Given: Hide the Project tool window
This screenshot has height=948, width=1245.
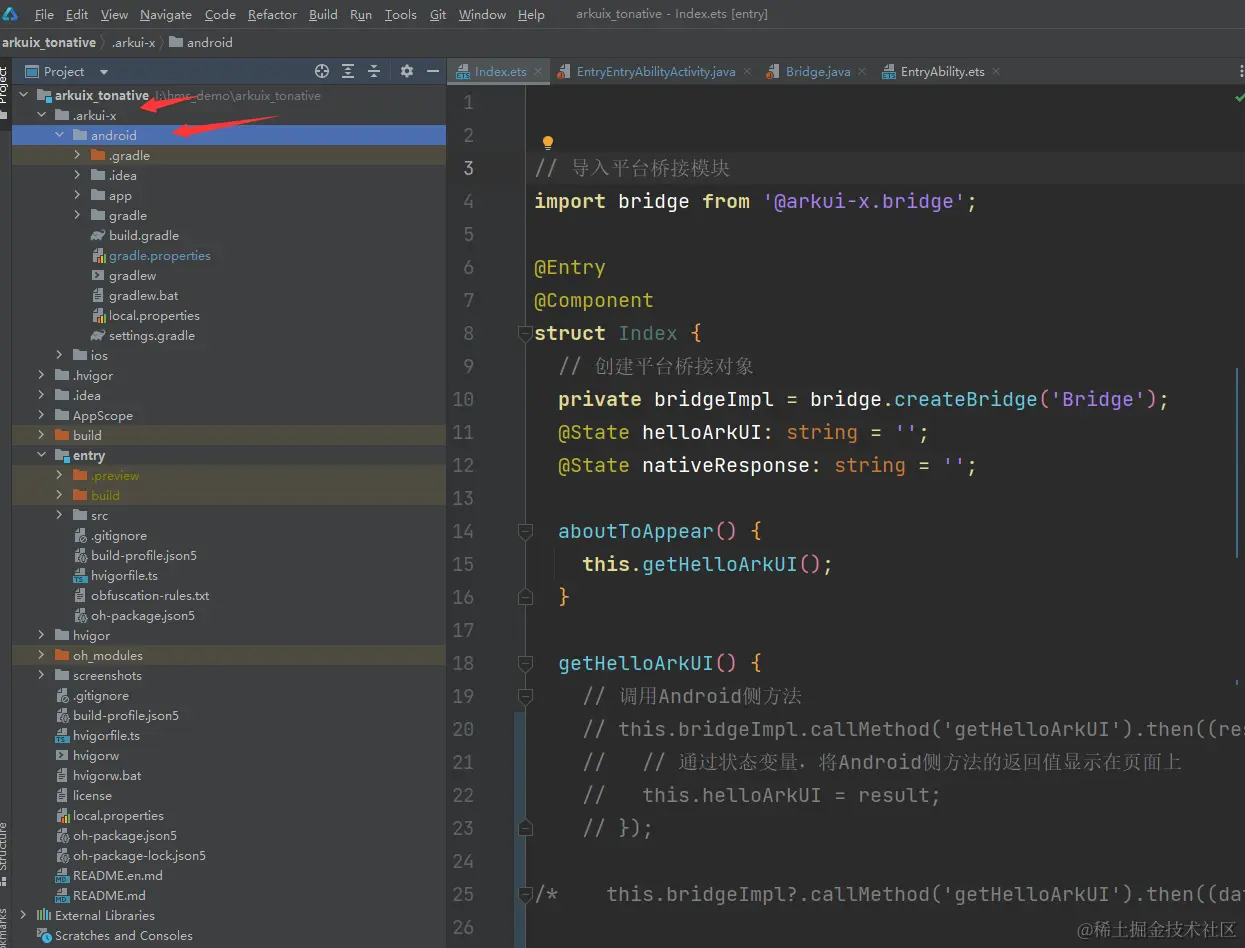Looking at the screenshot, I should [433, 71].
